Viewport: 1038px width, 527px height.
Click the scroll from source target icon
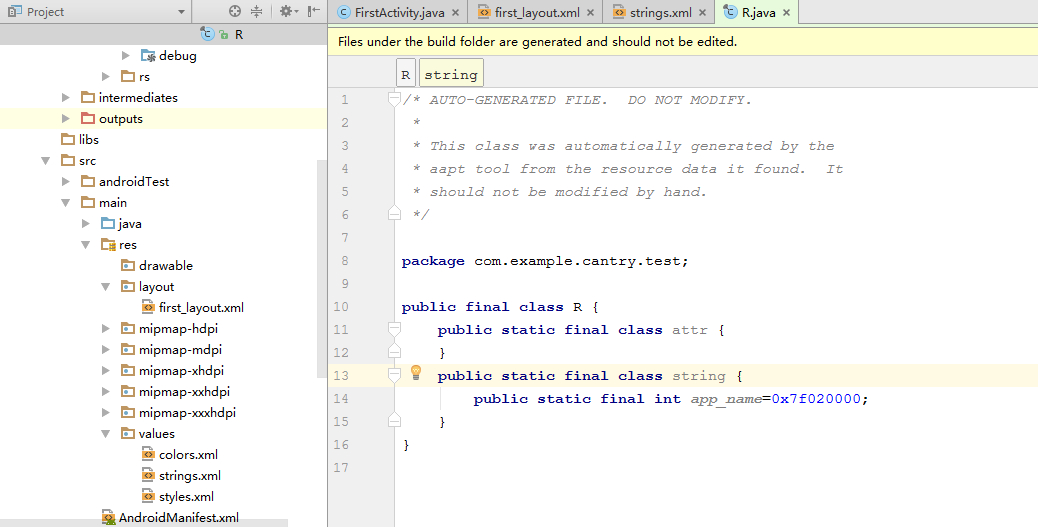coord(235,12)
